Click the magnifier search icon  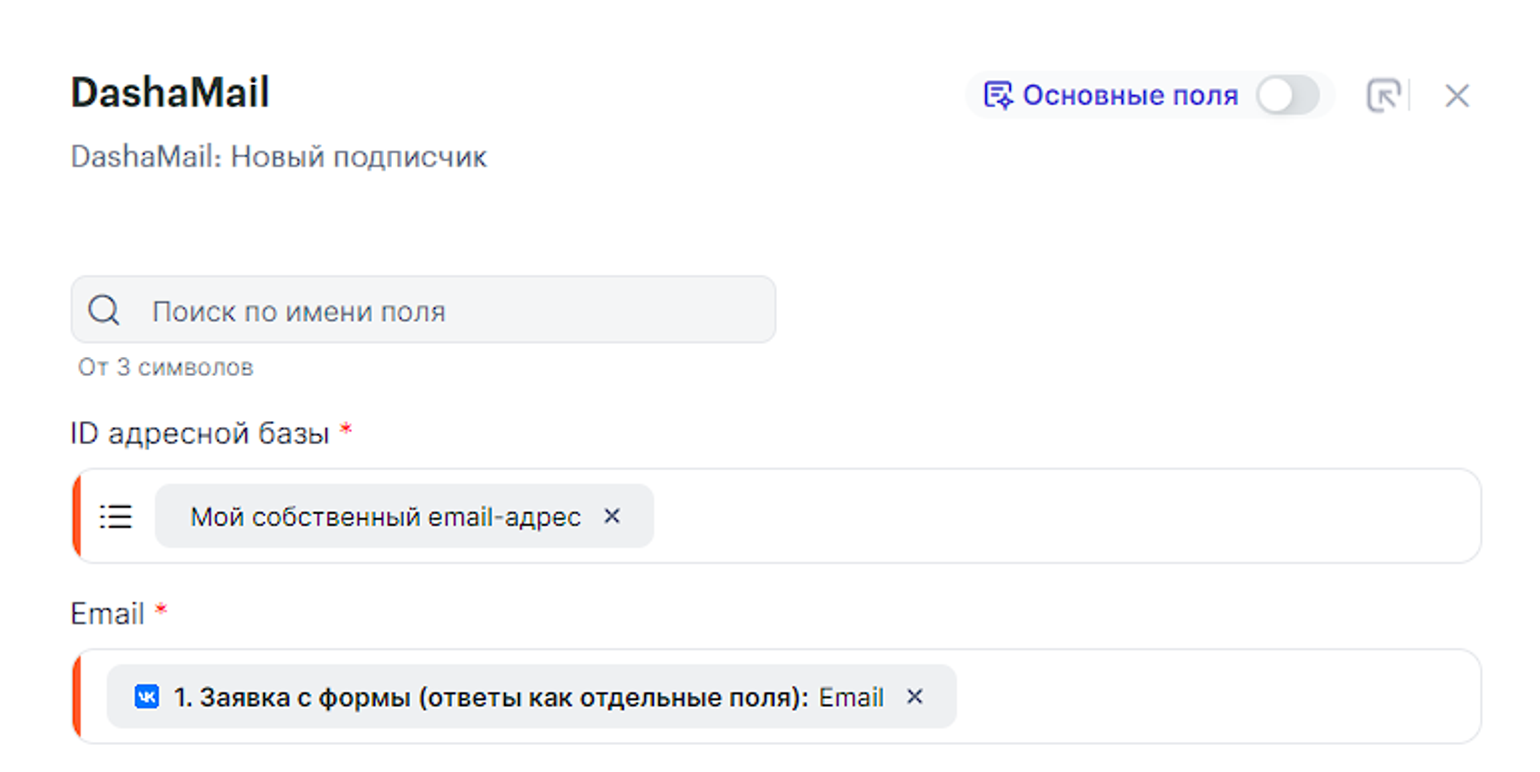point(104,310)
